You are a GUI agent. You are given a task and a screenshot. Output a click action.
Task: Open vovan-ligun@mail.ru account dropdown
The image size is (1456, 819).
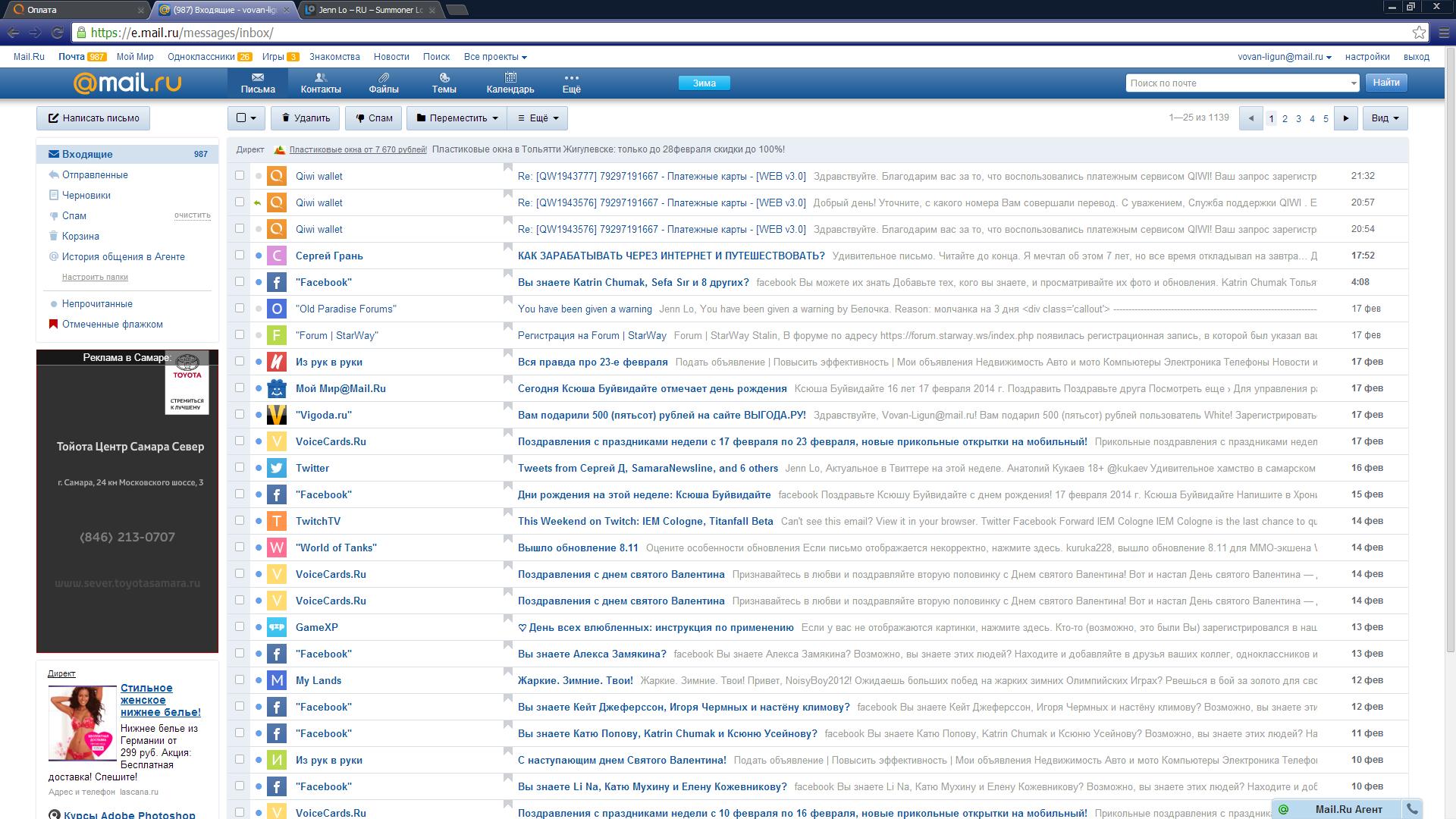click(1285, 57)
